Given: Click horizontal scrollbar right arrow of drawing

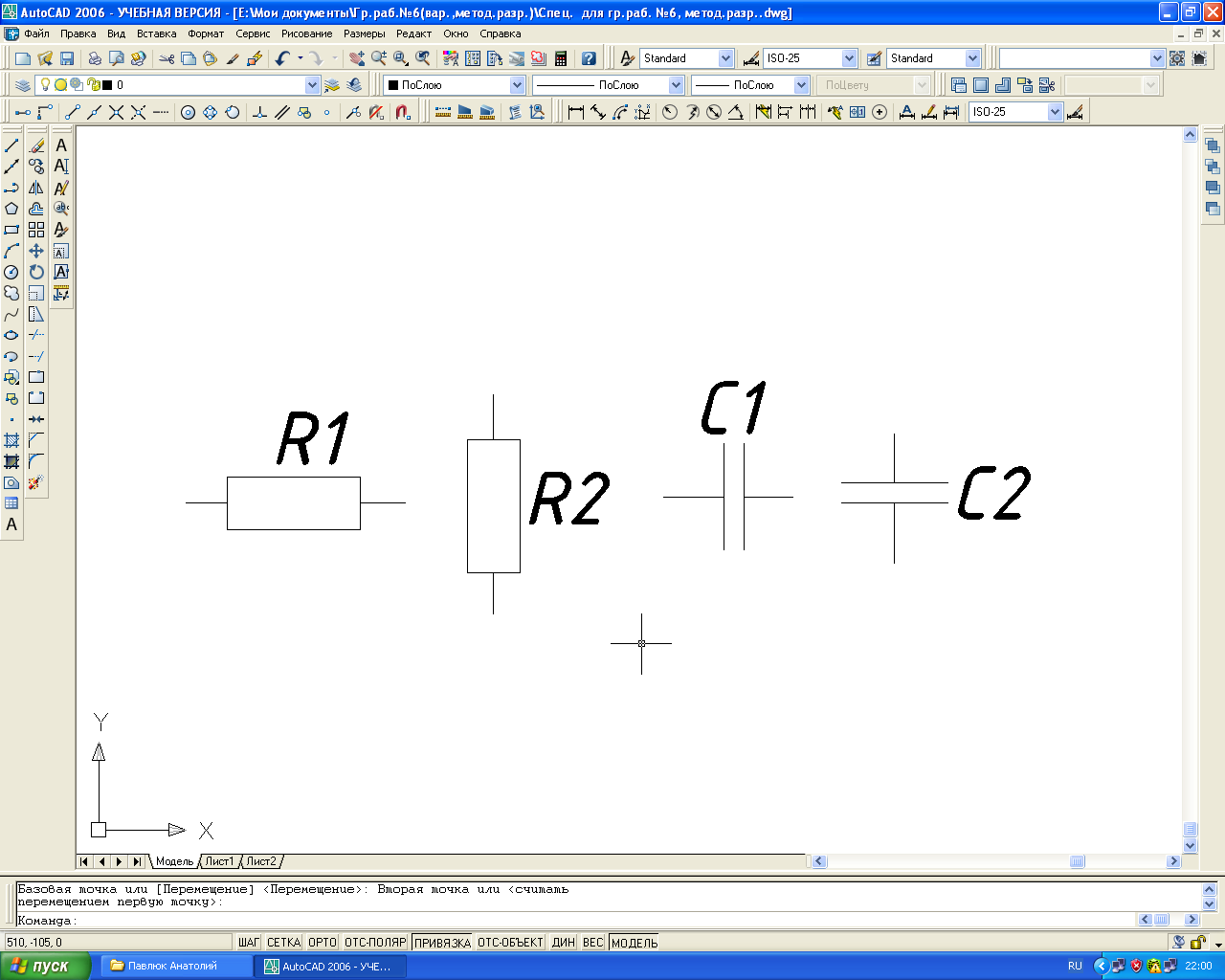Looking at the screenshot, I should [x=1174, y=861].
